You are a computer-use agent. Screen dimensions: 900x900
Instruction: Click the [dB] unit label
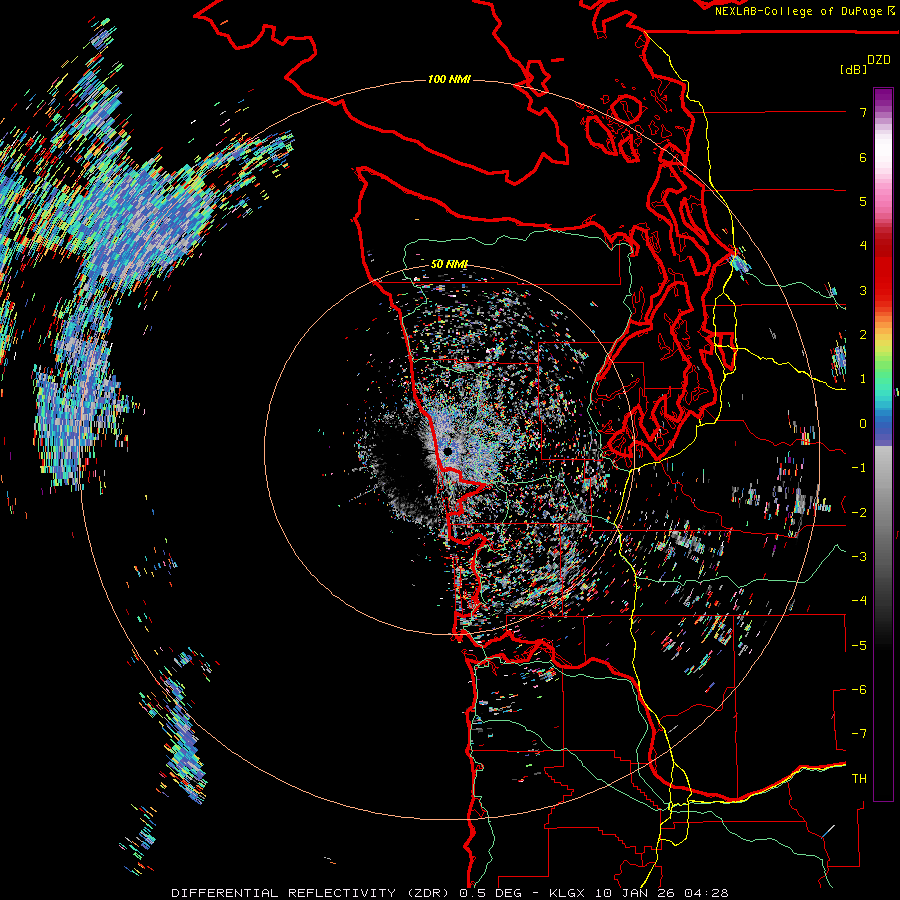(x=853, y=69)
